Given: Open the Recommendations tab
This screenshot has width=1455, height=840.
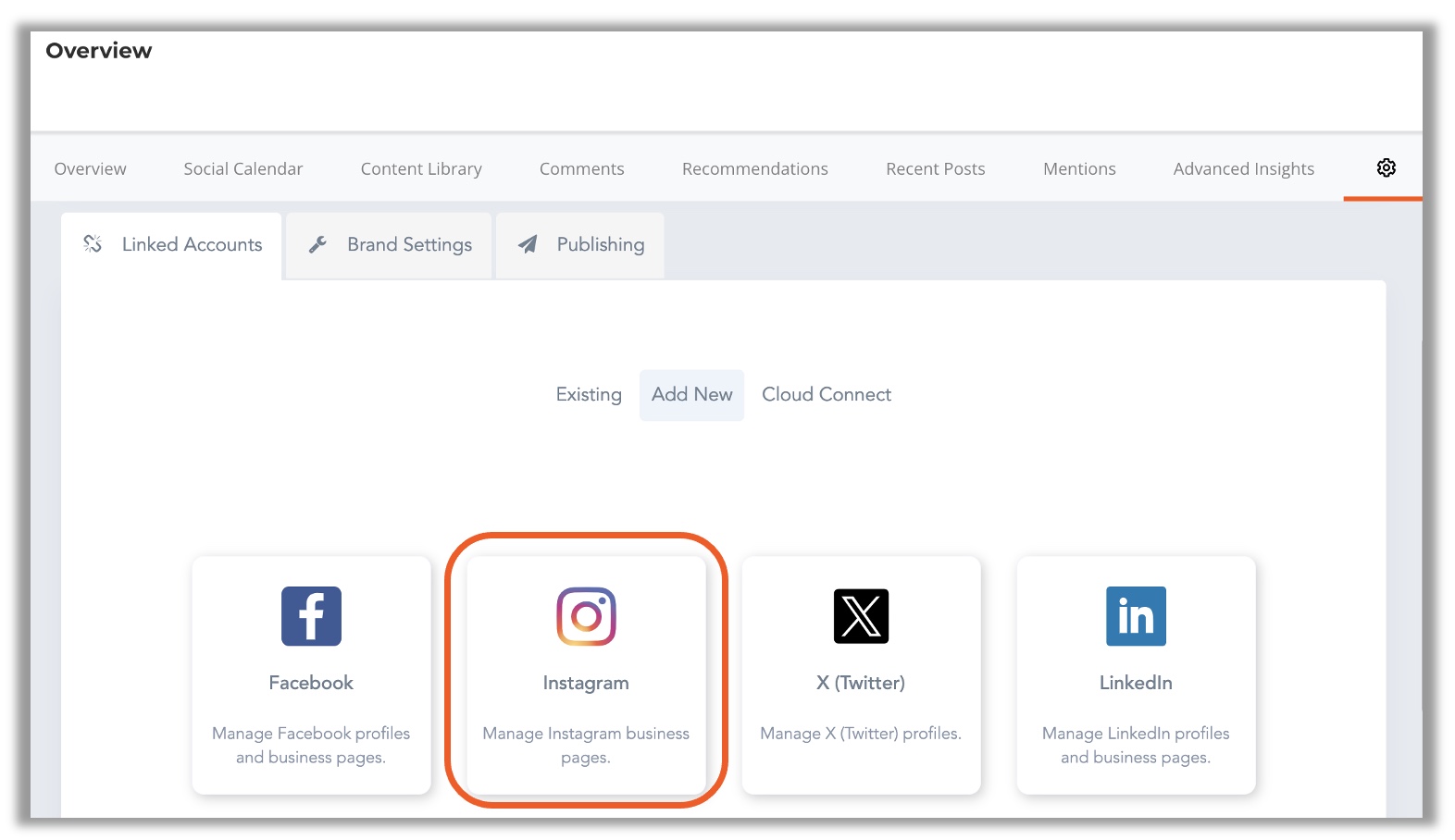Looking at the screenshot, I should click(755, 168).
